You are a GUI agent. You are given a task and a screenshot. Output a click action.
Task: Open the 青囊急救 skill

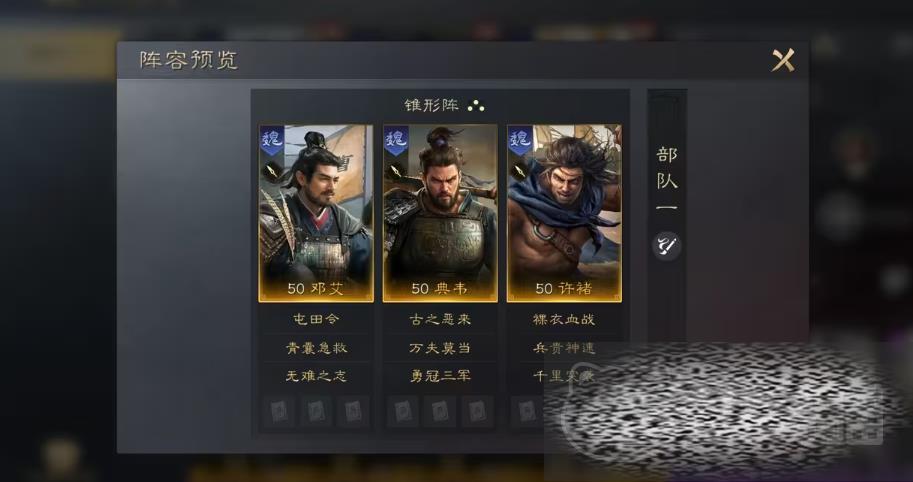316,348
